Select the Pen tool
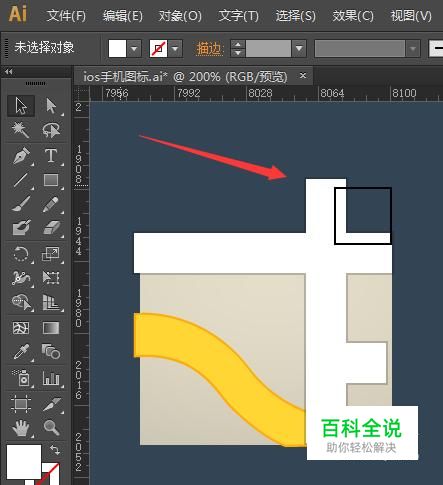This screenshot has width=443, height=485. [21, 156]
